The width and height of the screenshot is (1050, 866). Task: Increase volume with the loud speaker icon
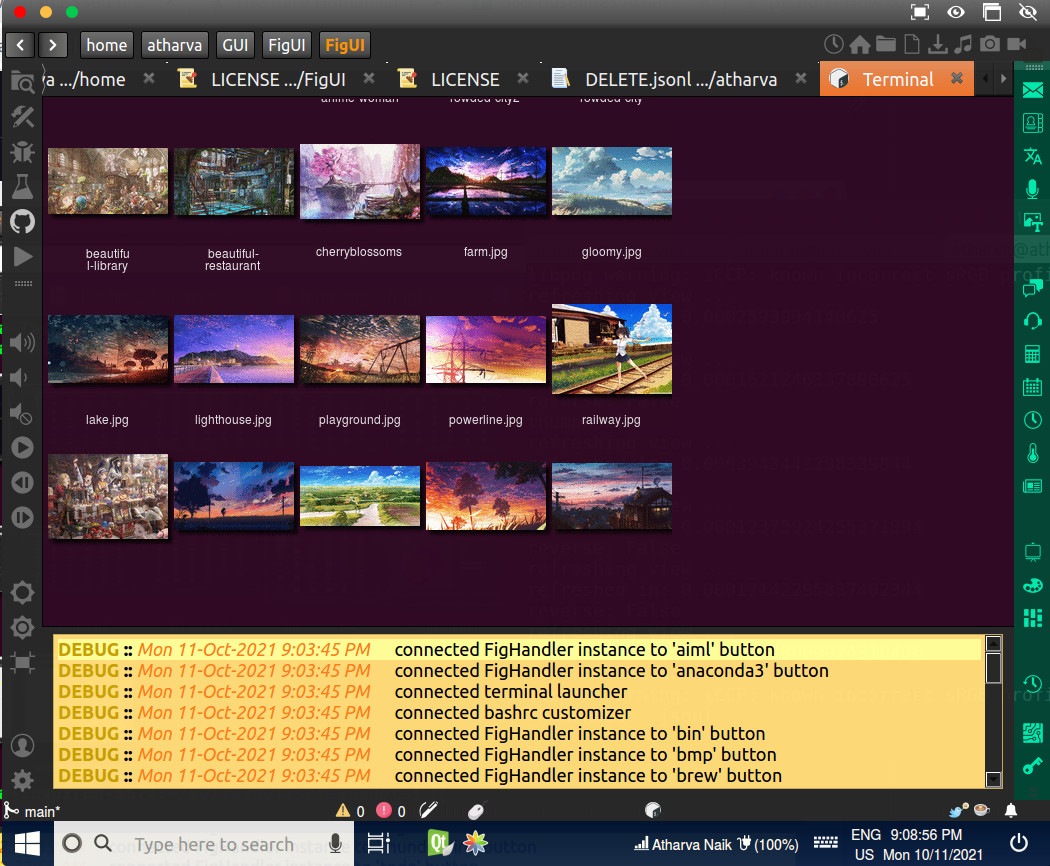click(22, 343)
